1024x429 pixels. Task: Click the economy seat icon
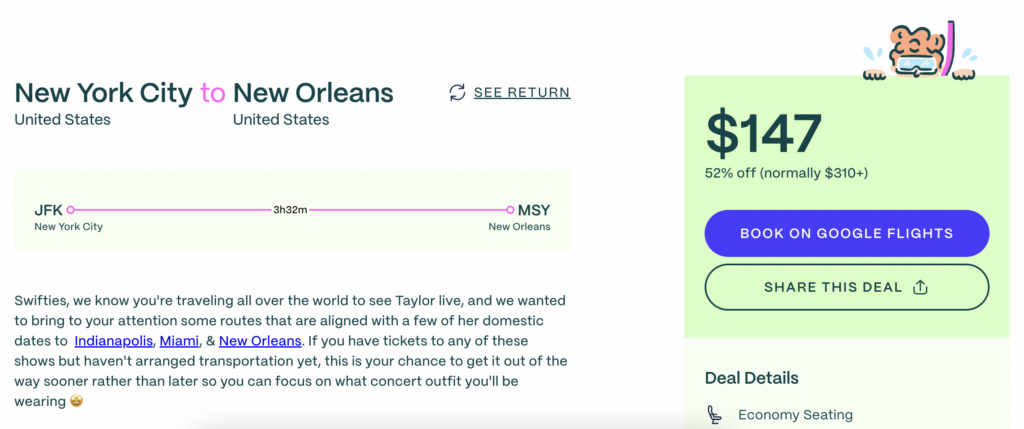[713, 415]
